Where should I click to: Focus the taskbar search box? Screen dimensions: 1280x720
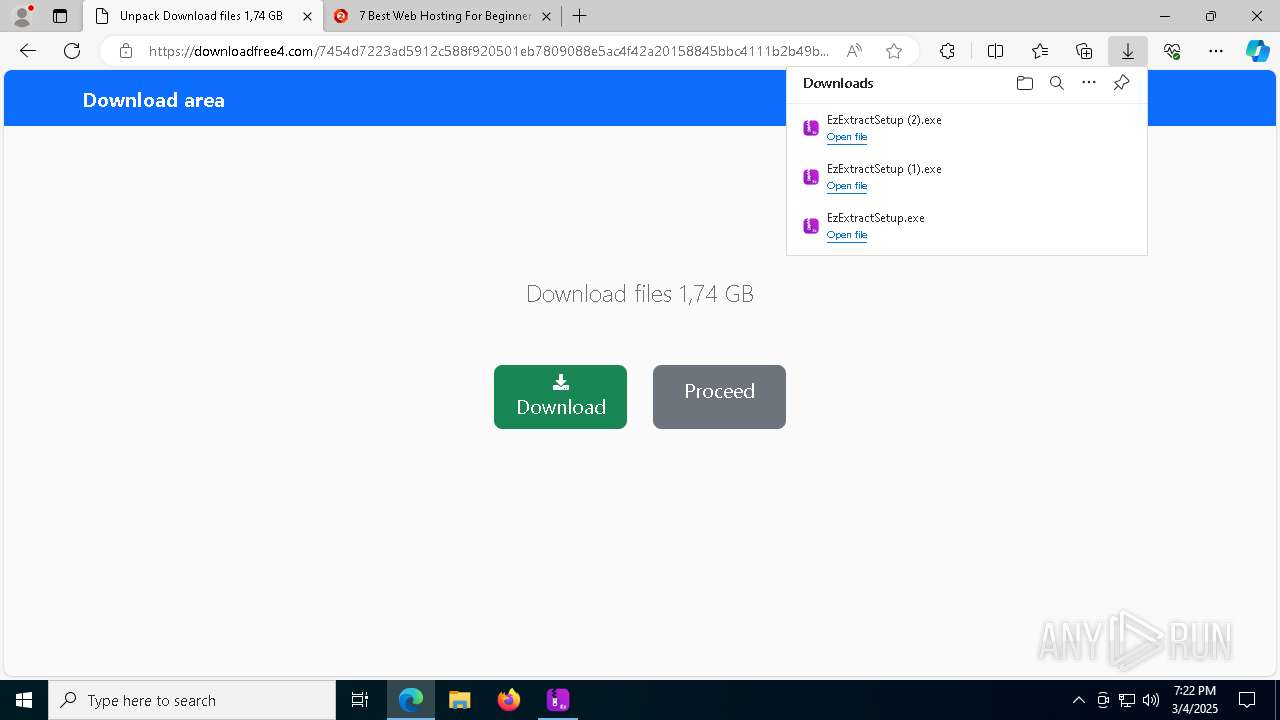pyautogui.click(x=192, y=700)
